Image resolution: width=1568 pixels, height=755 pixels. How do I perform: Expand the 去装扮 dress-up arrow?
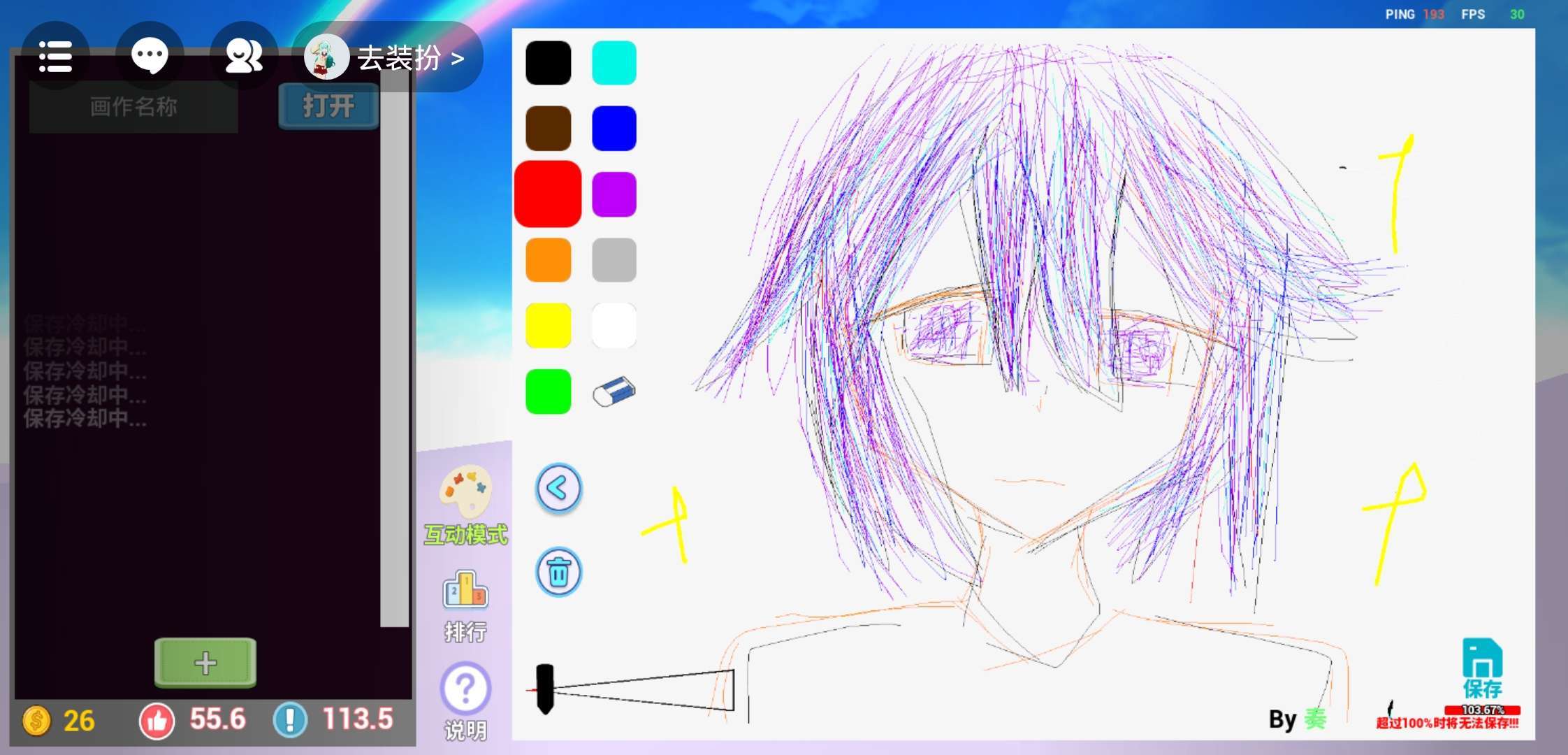(x=458, y=58)
